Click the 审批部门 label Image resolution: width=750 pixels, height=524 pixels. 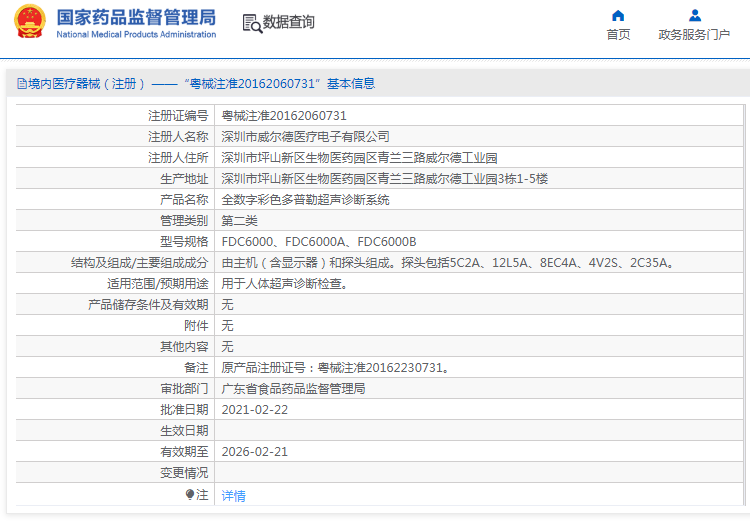point(184,389)
